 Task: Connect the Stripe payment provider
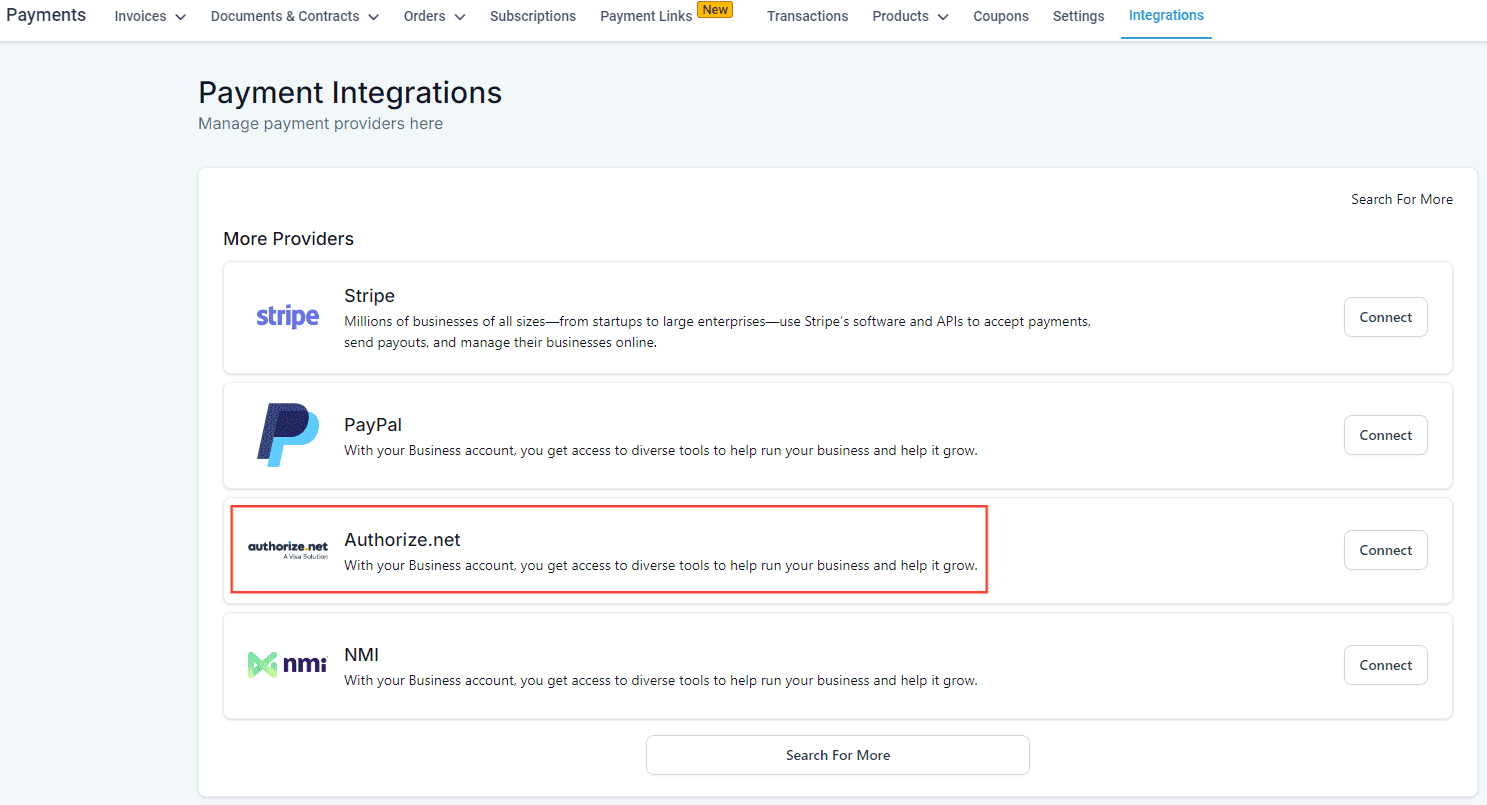(x=1385, y=317)
